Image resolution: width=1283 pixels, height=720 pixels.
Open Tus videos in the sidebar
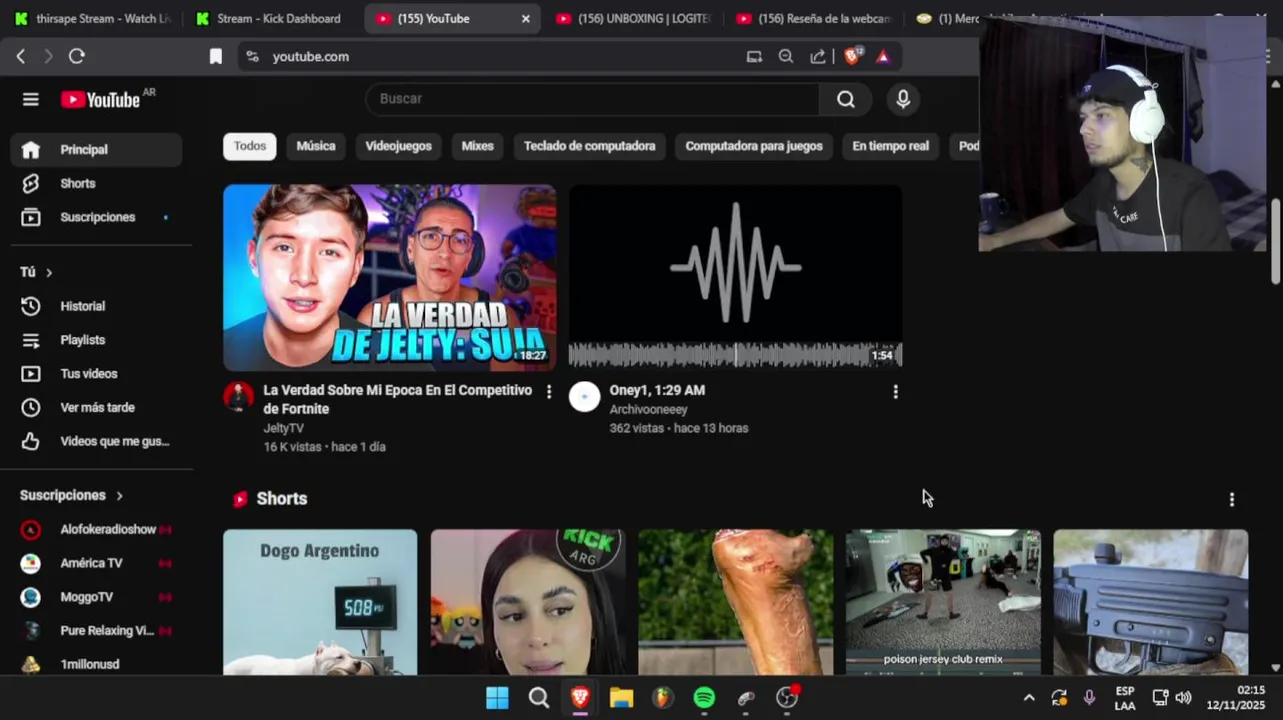[x=96, y=373]
